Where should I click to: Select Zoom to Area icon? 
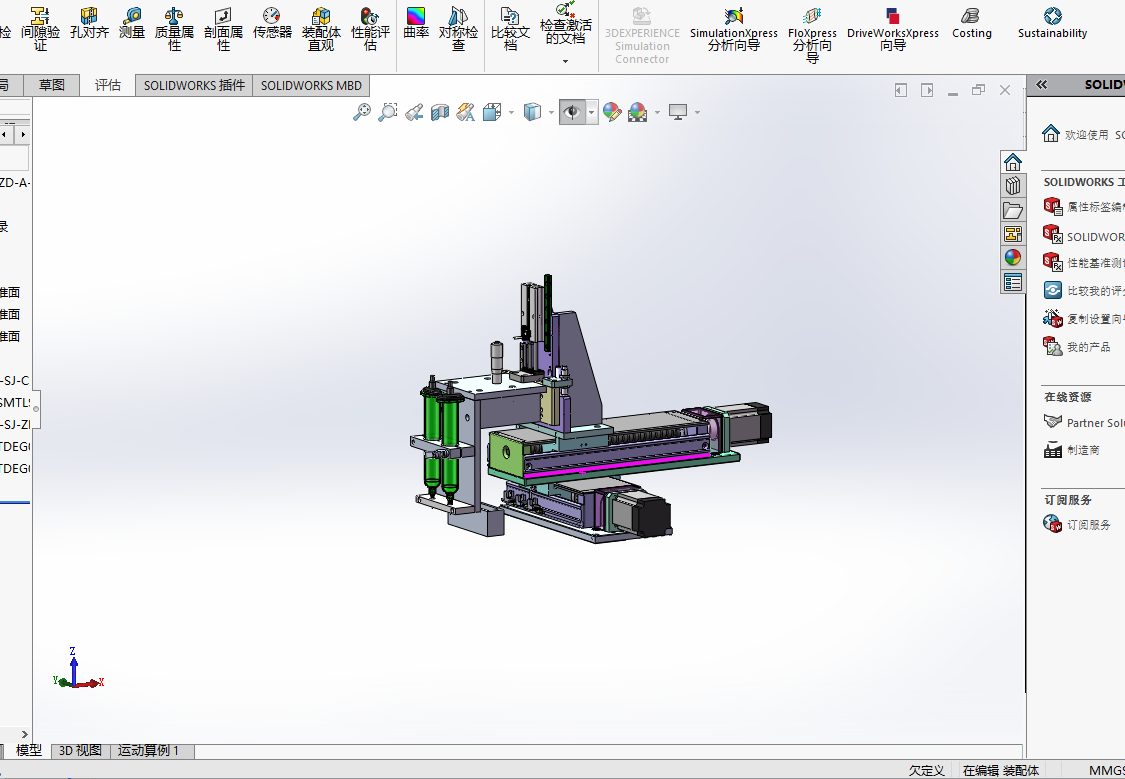[387, 112]
